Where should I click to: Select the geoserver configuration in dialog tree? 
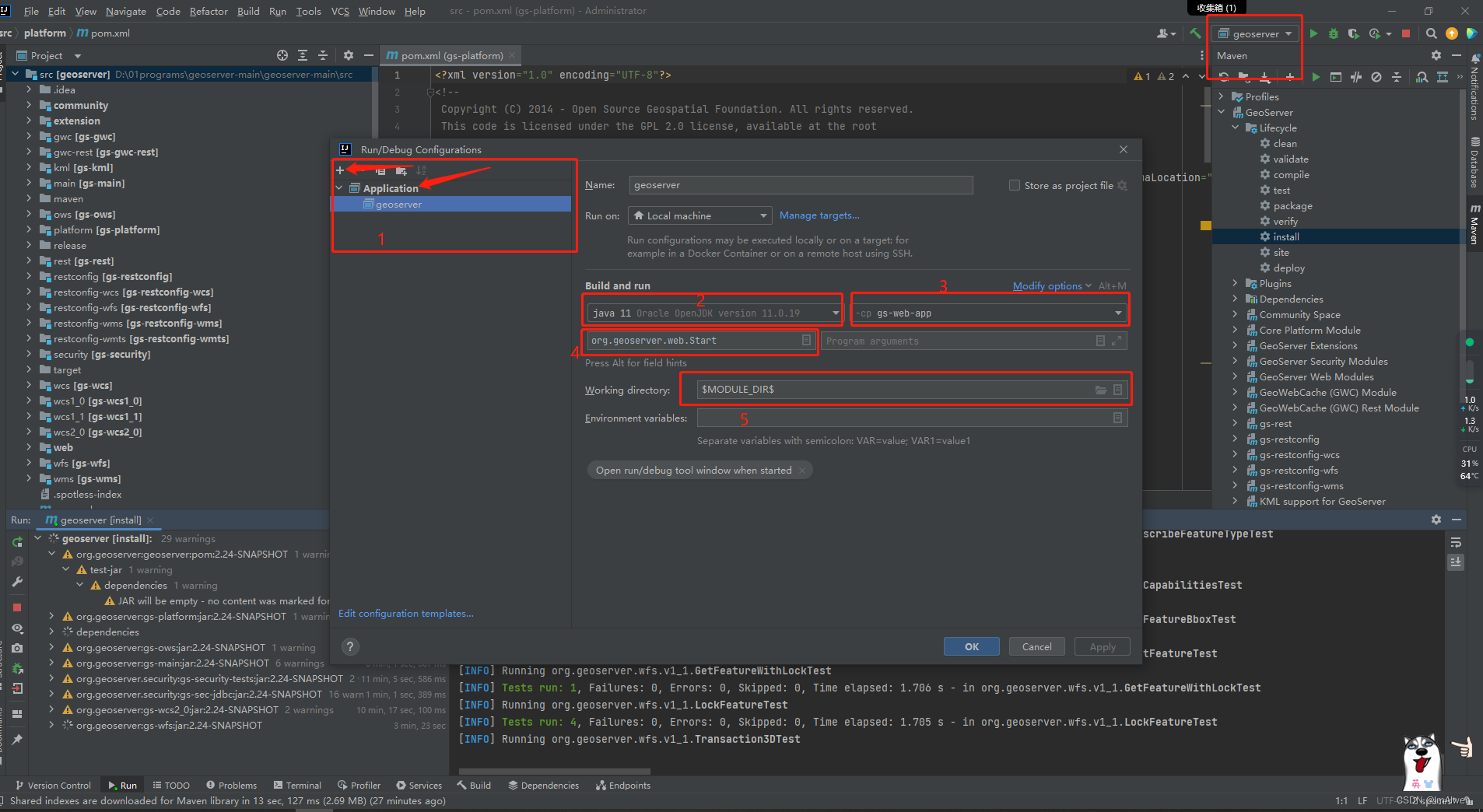tap(451, 204)
